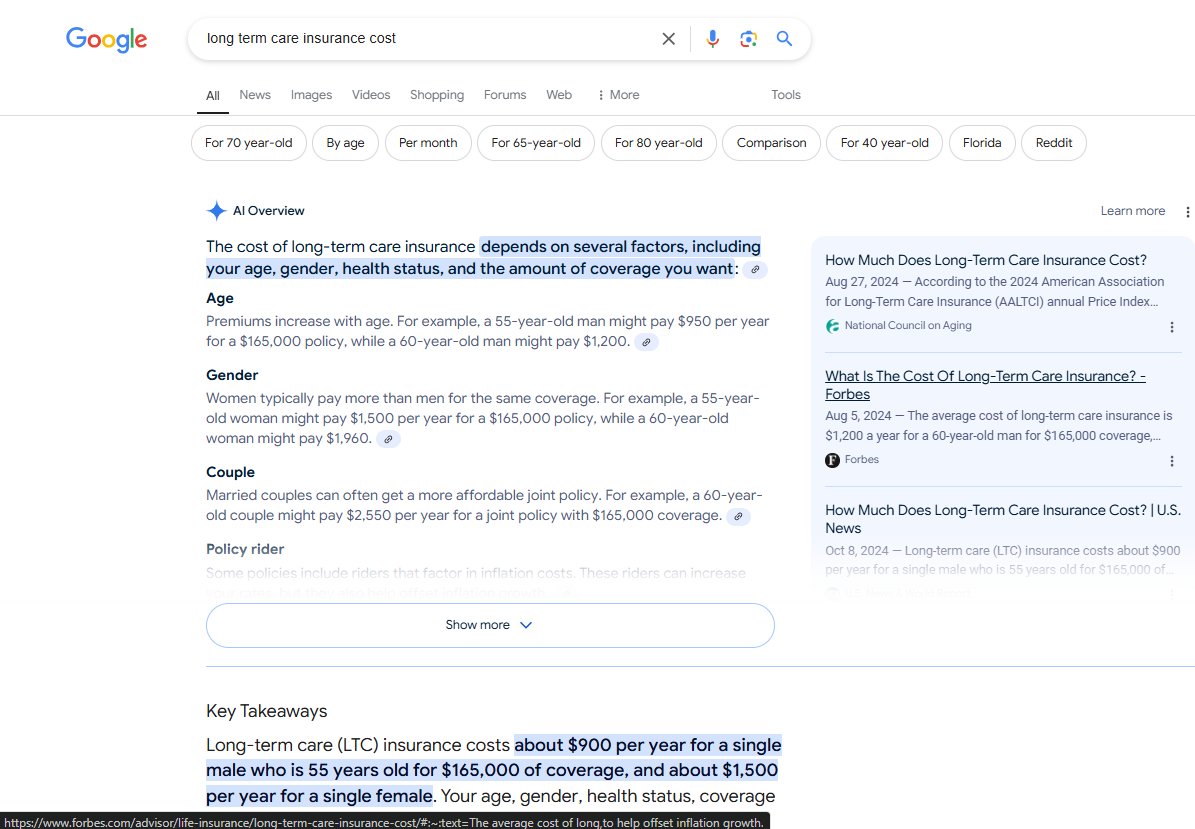Click the AI Overview sparkle icon

(216, 211)
